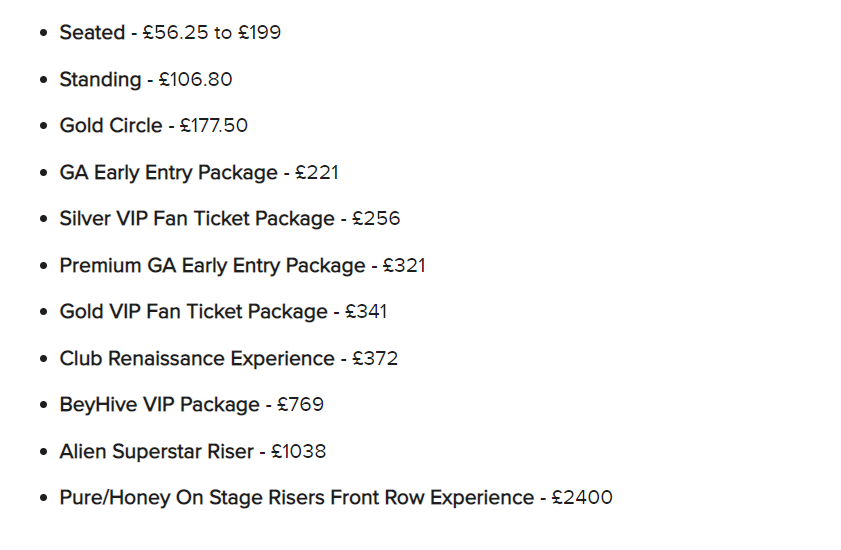Screen dimensions: 841x550
Task: Select 'Club Renaissance Experience' list item
Action: coord(228,358)
